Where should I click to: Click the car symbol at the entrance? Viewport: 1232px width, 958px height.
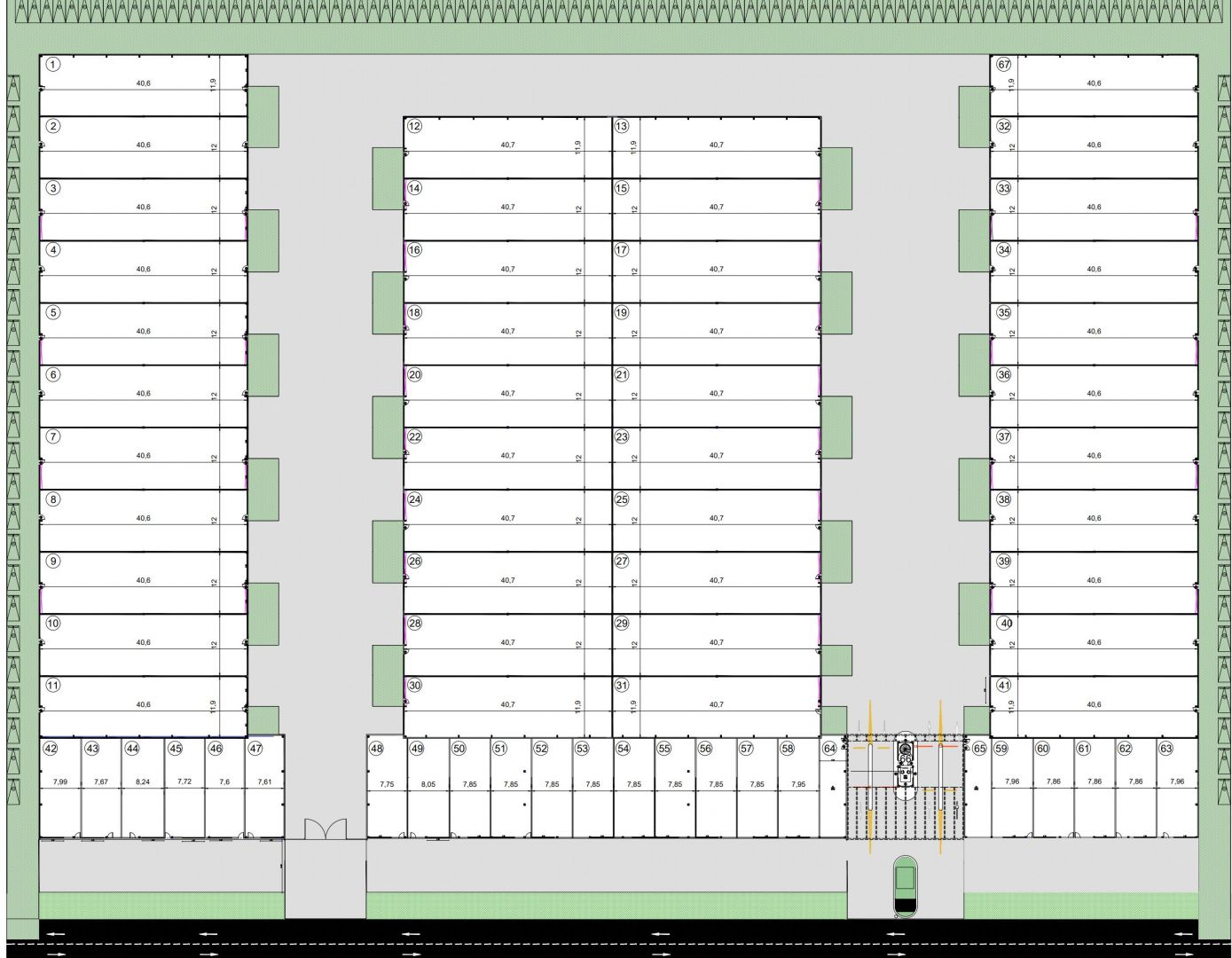905,886
